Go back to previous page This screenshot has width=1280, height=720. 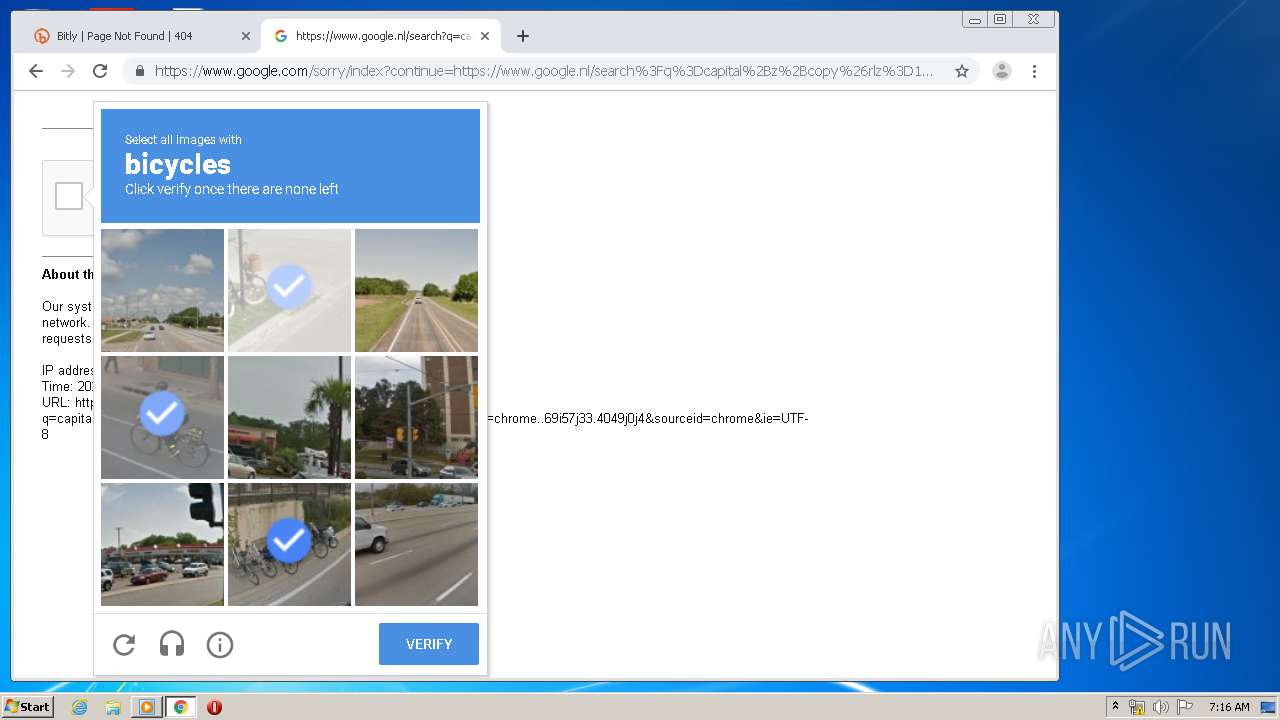pyautogui.click(x=36, y=71)
